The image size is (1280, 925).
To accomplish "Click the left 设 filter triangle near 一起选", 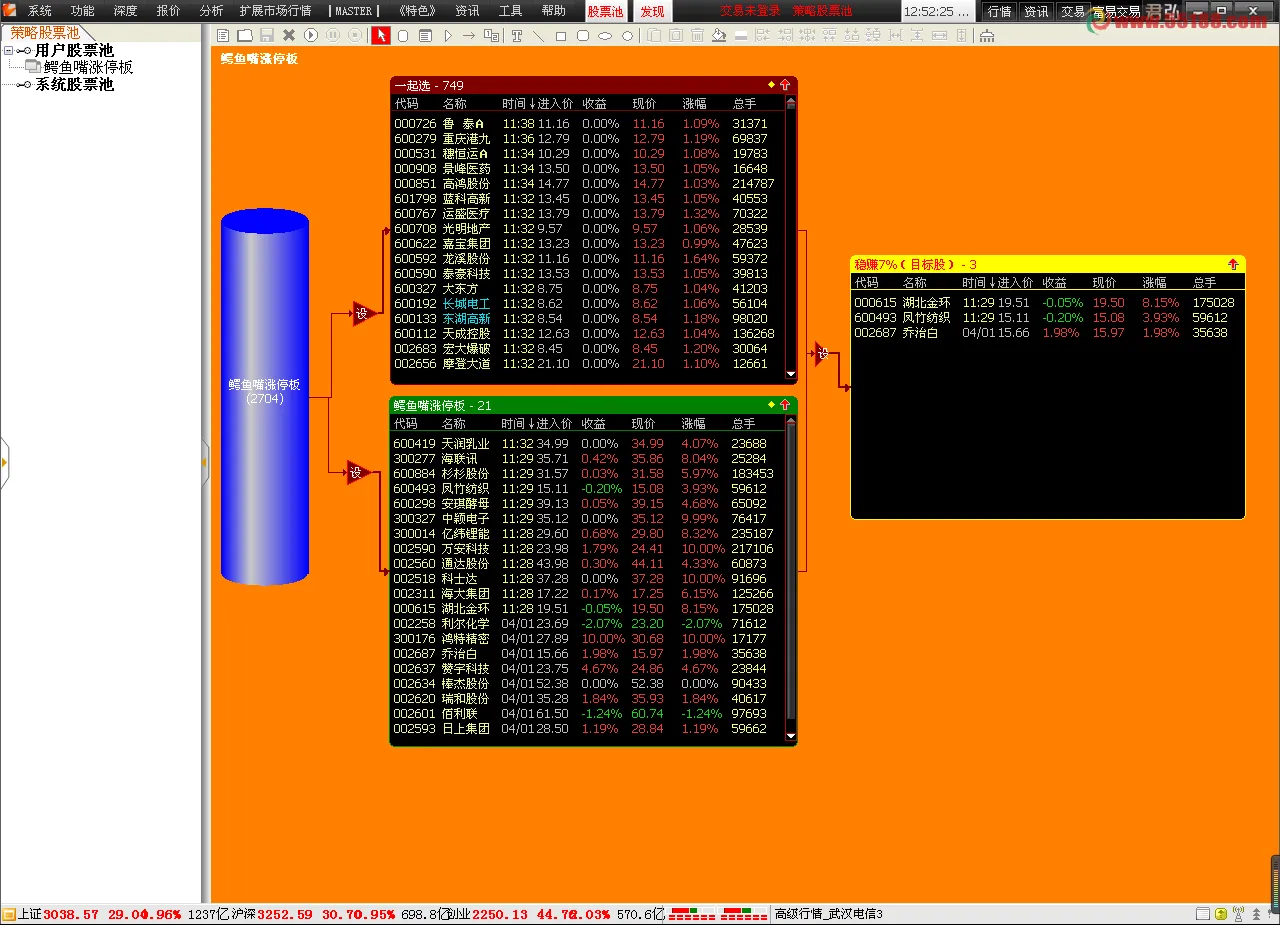I will [363, 314].
